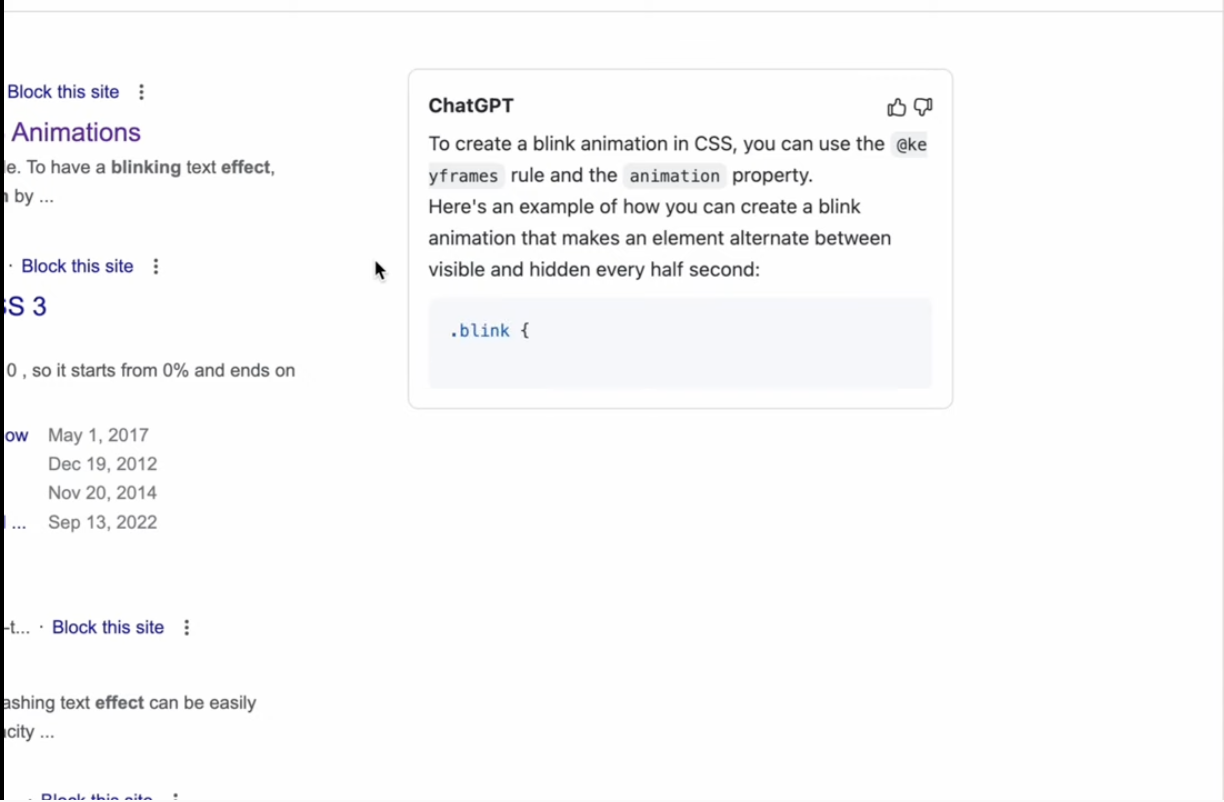
Task: Click the thumbs up icon in ChatGPT card
Action: (896, 107)
